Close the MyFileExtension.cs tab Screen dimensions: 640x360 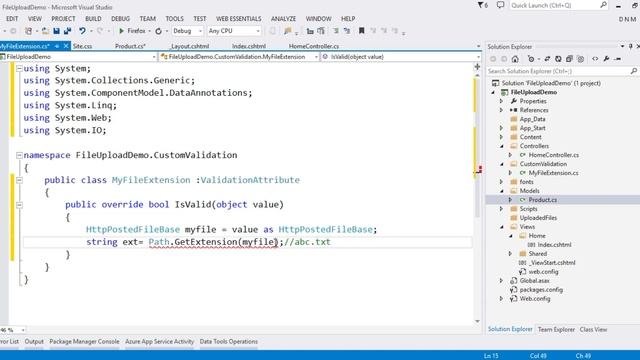point(66,46)
